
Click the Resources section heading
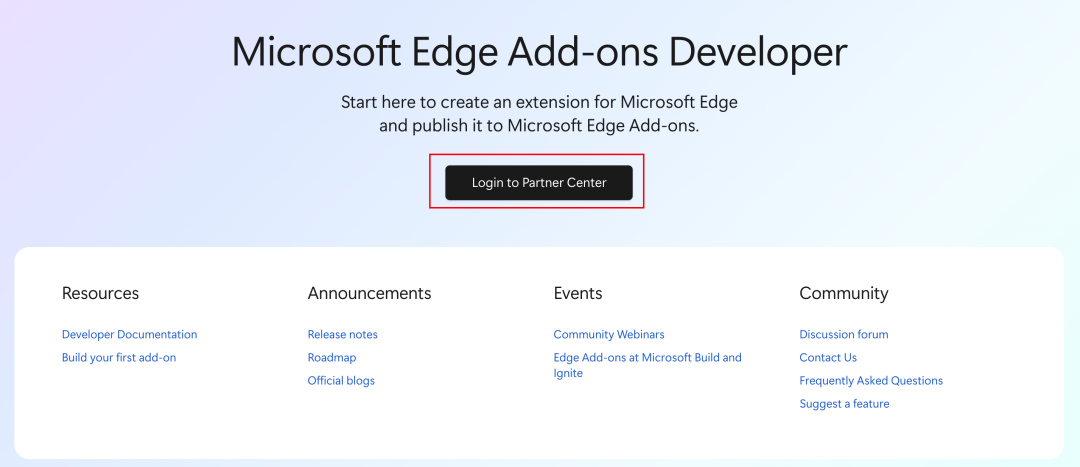tap(100, 293)
